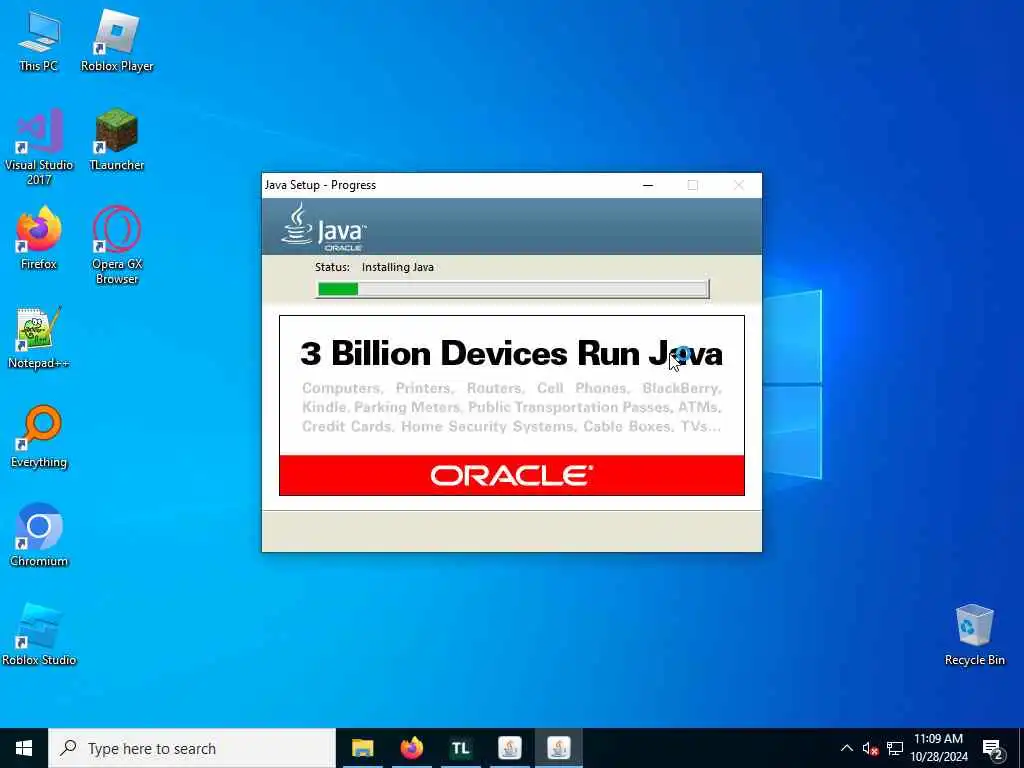Click the 'Installing Java' status text
Screen dimensions: 1024x768
tap(398, 267)
